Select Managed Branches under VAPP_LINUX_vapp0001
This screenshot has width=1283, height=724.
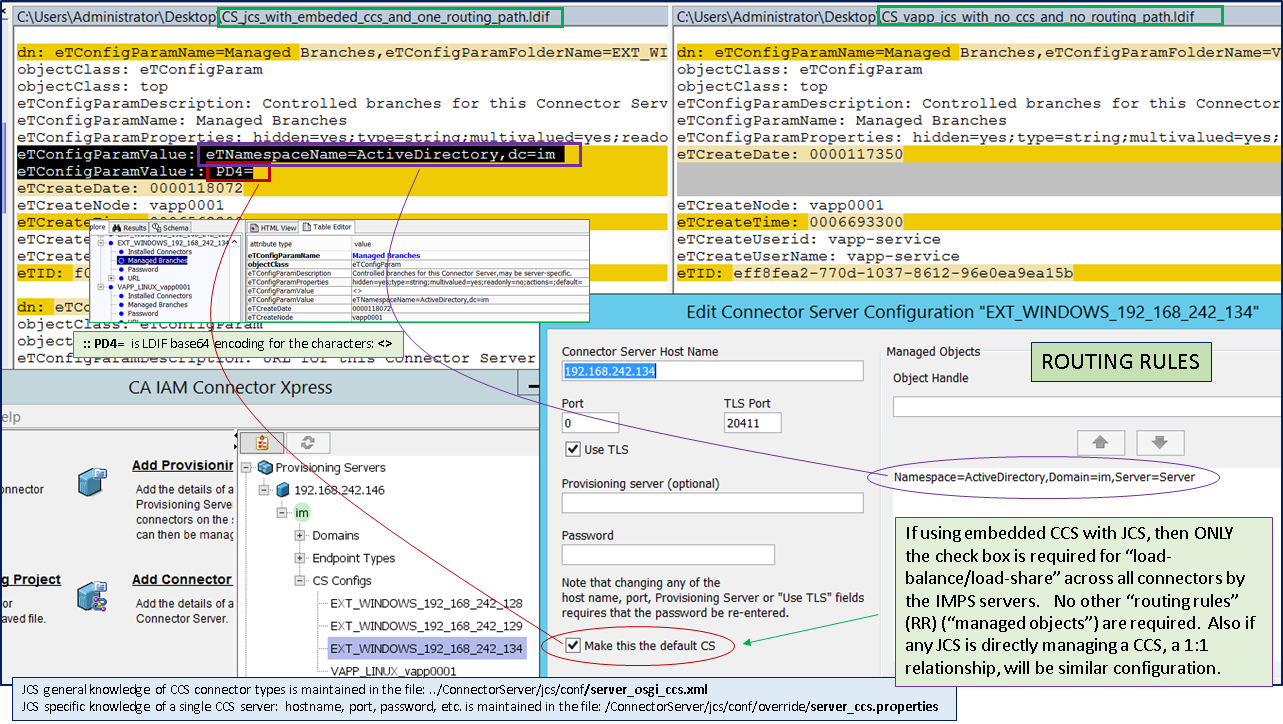157,305
